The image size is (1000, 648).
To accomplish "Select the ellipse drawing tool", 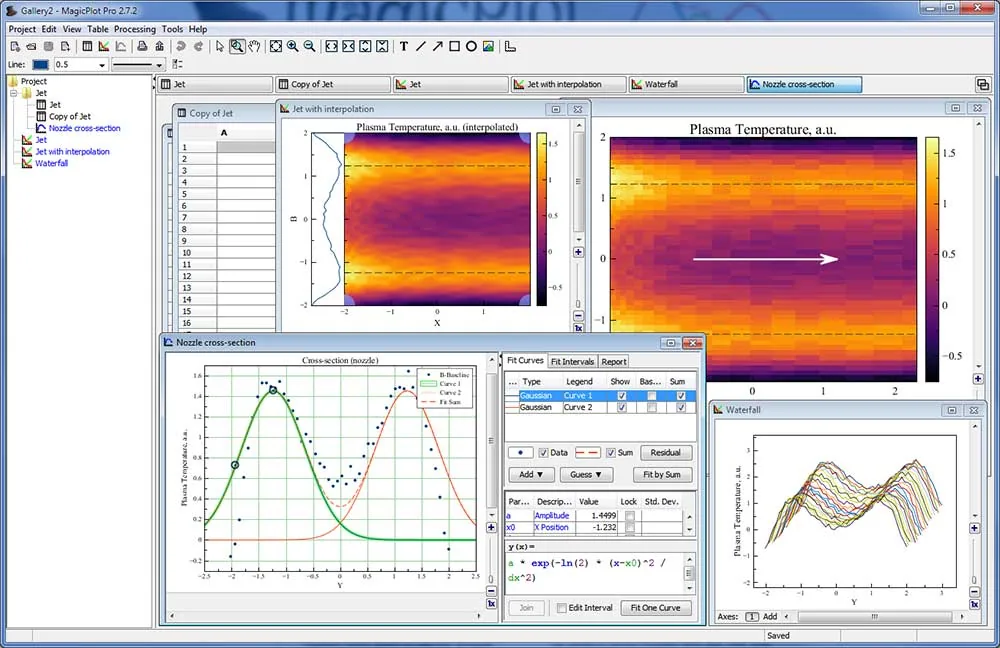I will pyautogui.click(x=471, y=46).
